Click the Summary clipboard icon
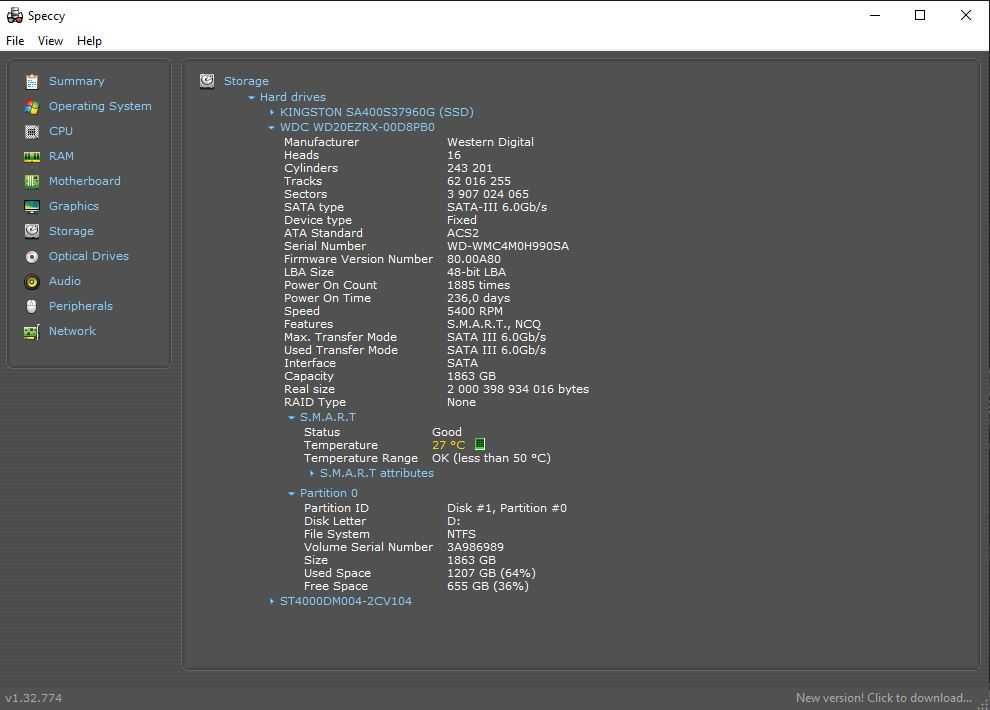 tap(32, 81)
